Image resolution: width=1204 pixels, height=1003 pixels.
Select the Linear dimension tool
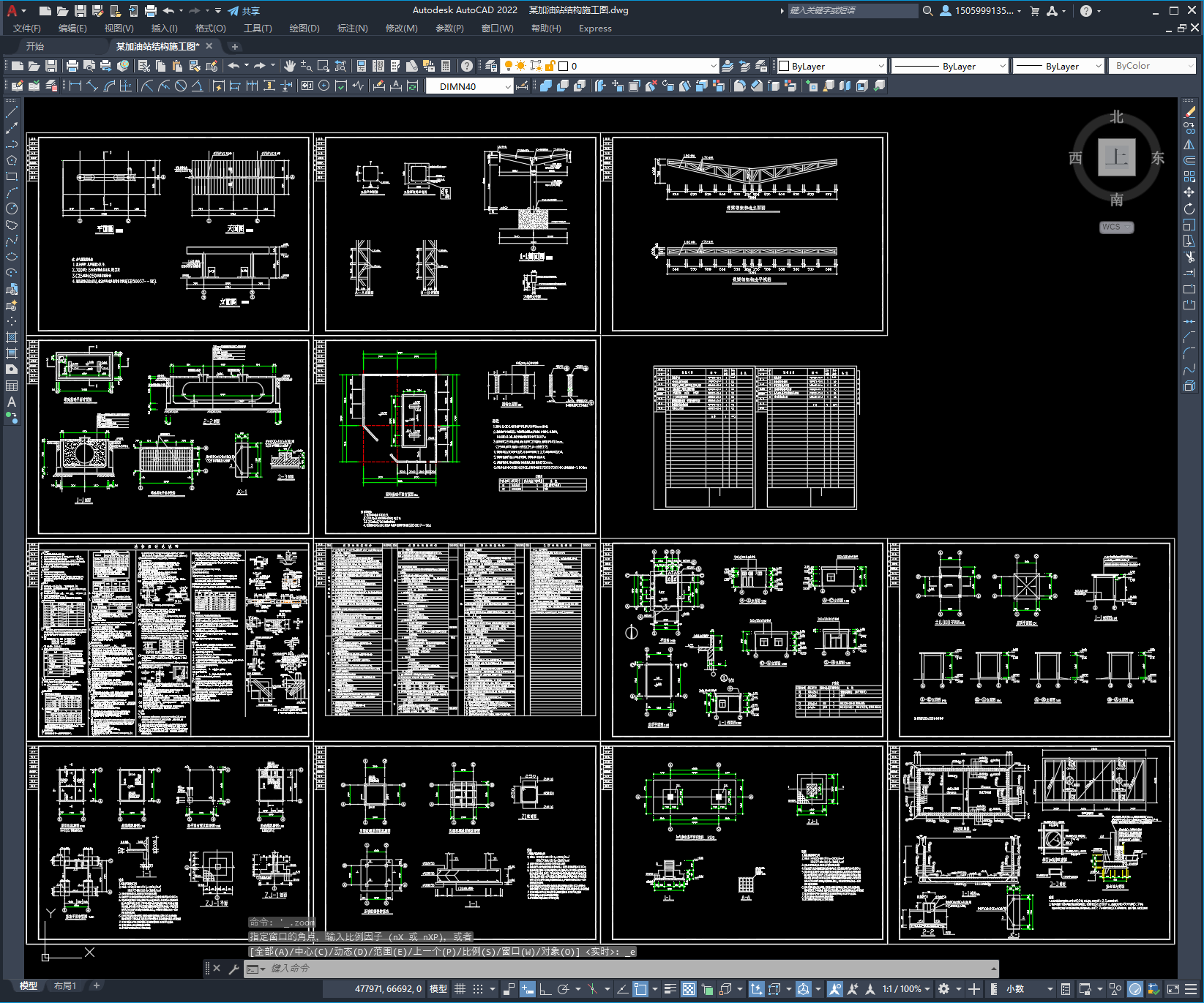75,86
